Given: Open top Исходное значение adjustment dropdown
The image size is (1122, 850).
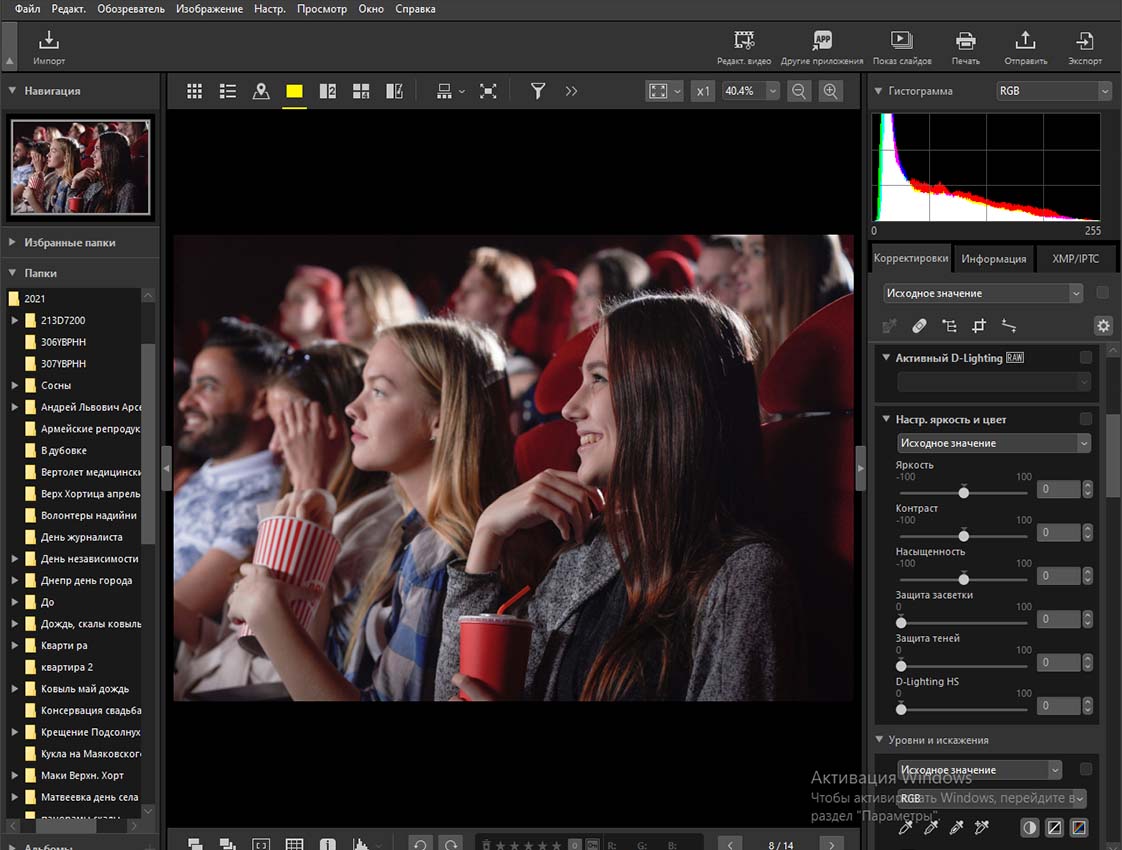Looking at the screenshot, I should (982, 293).
